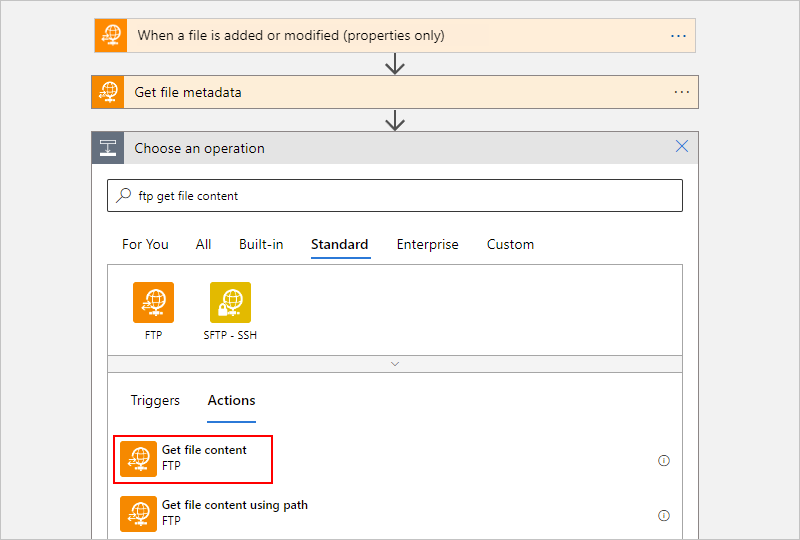Click the search magnifier icon

pyautogui.click(x=124, y=196)
